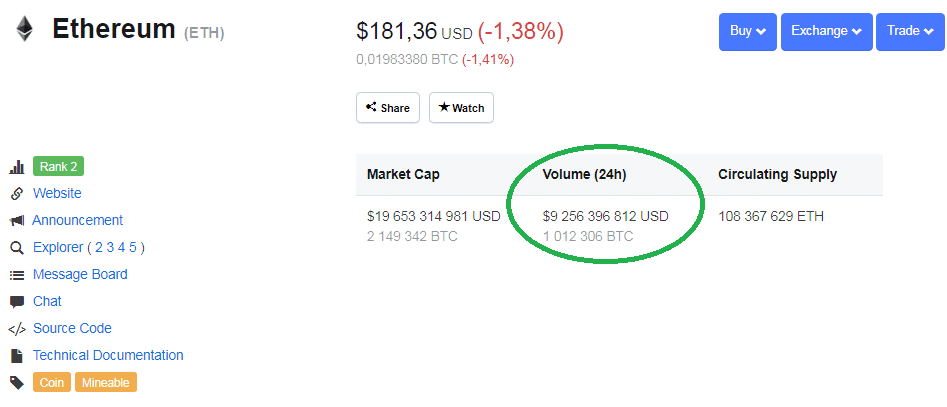Share this Ethereum page

388,107
